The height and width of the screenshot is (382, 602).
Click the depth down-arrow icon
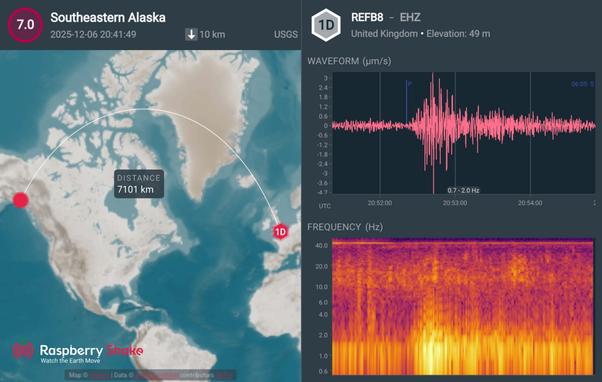[x=191, y=34]
